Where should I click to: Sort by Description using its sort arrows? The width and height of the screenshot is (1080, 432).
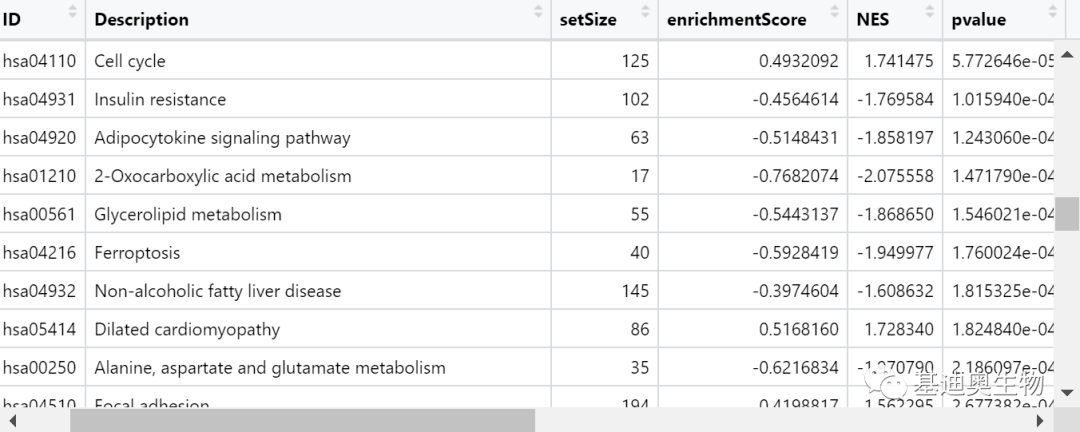pyautogui.click(x=538, y=12)
